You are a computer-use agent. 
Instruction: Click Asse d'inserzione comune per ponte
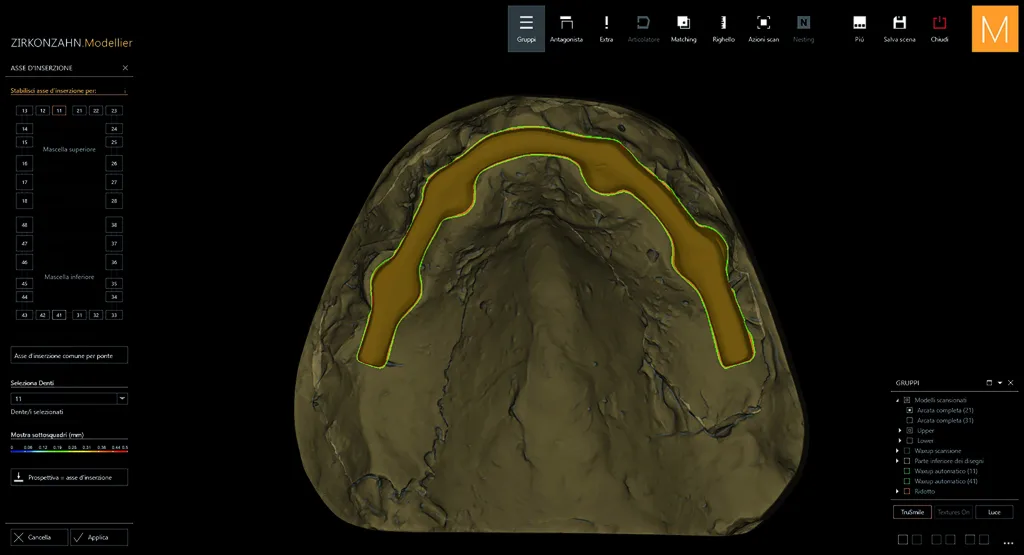click(69, 356)
